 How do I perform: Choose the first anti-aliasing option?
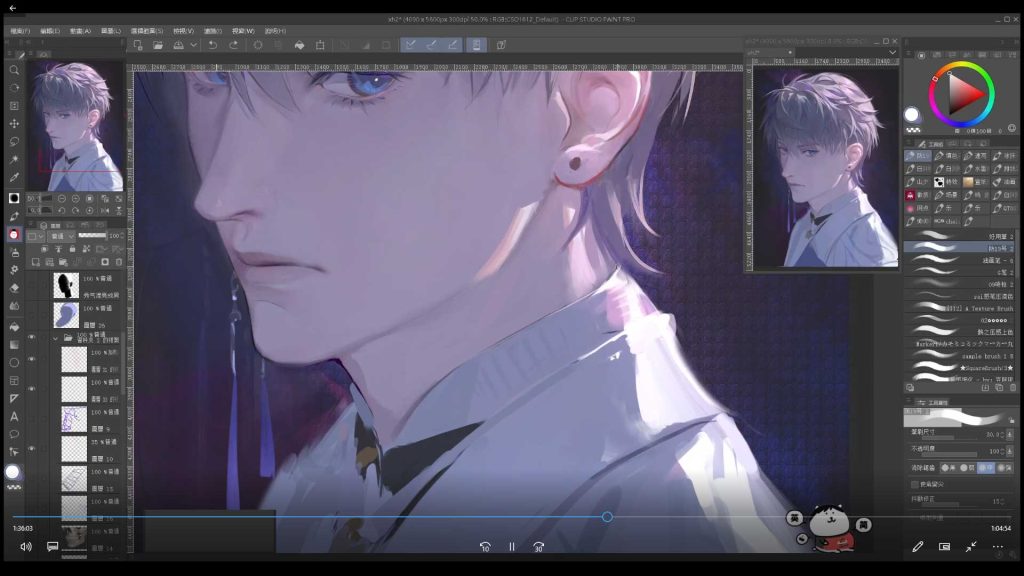coord(948,468)
